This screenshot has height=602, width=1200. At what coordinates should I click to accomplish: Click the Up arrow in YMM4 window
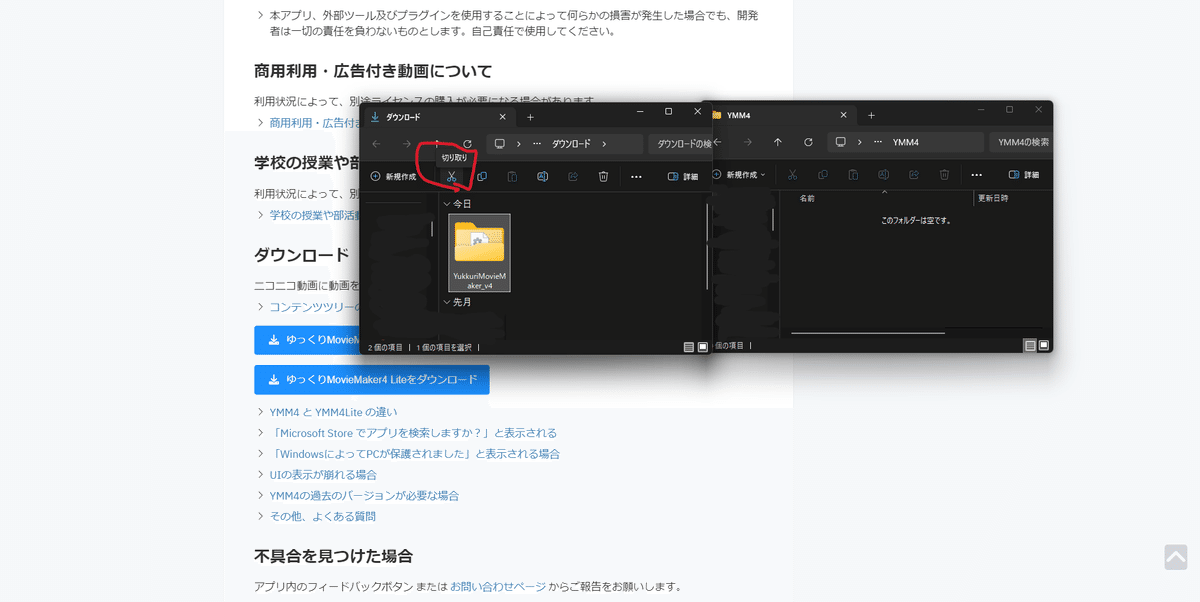[x=778, y=142]
